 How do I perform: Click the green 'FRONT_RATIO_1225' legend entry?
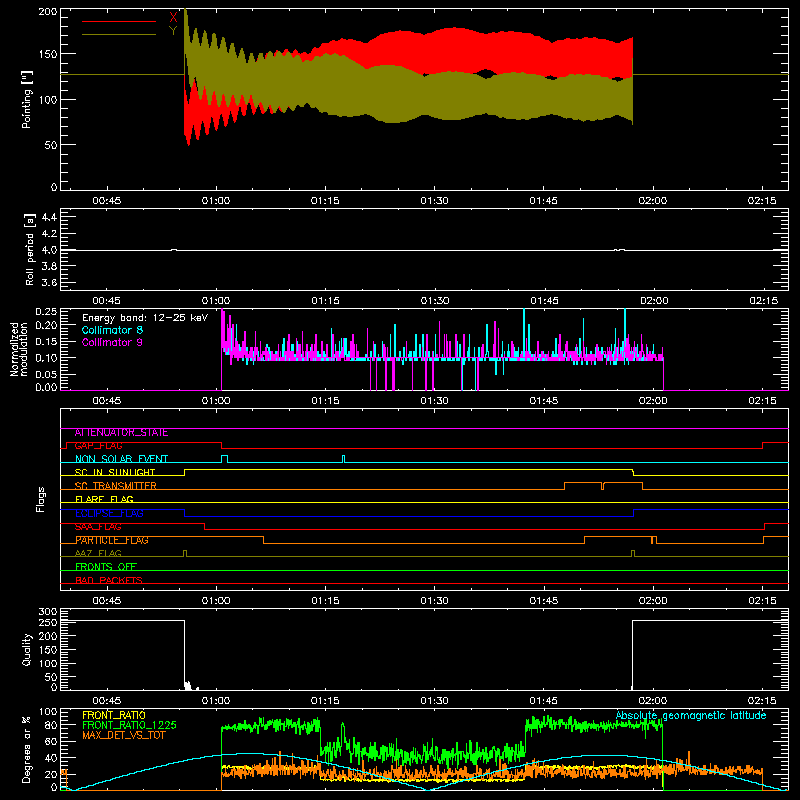click(x=129, y=725)
